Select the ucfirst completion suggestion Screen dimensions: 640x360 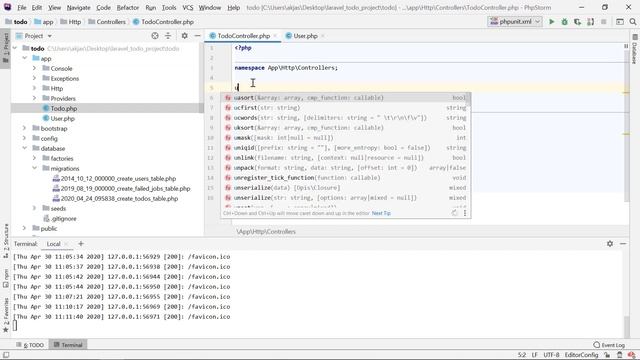346,108
